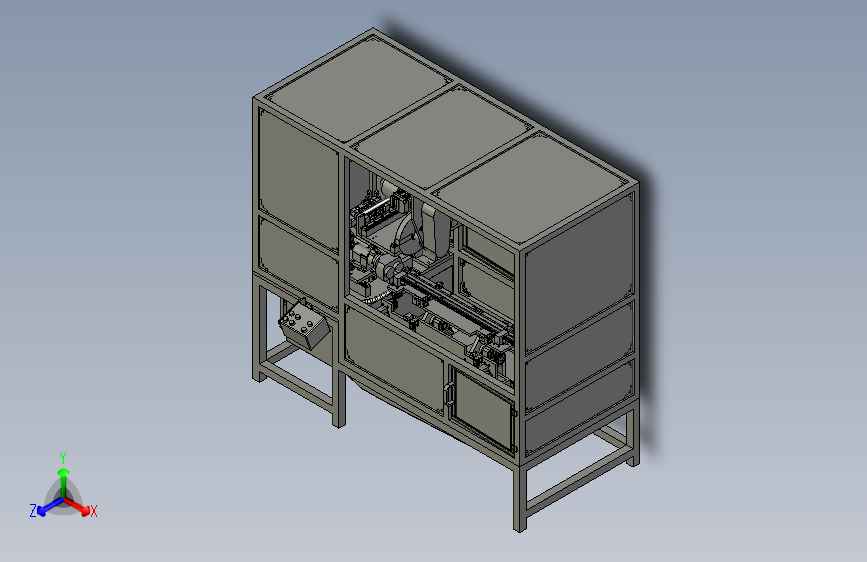This screenshot has width=867, height=562.
Task: Click the blue Z axis of the orientation triad
Action: (50, 506)
